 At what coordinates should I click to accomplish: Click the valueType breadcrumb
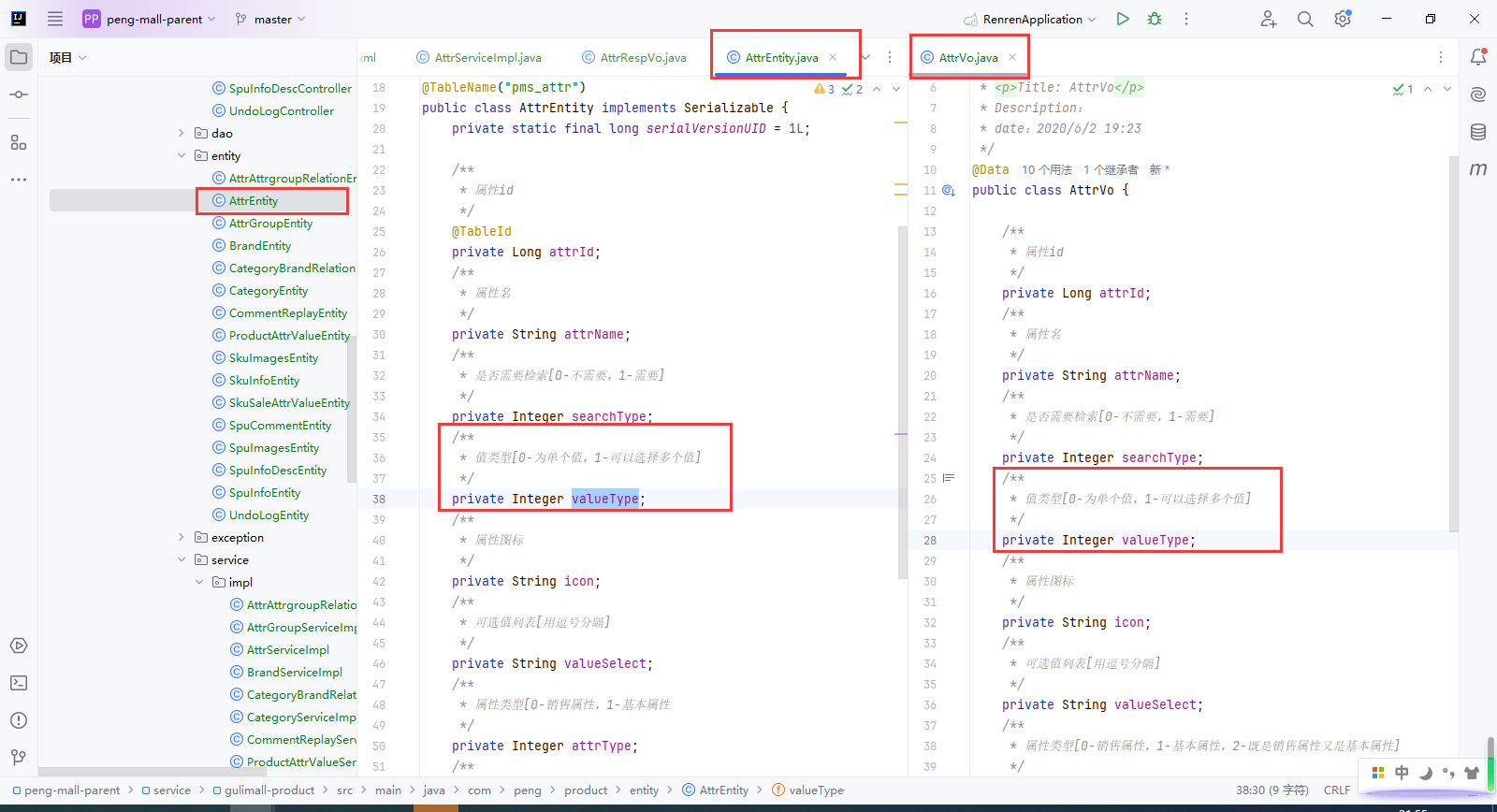(807, 790)
